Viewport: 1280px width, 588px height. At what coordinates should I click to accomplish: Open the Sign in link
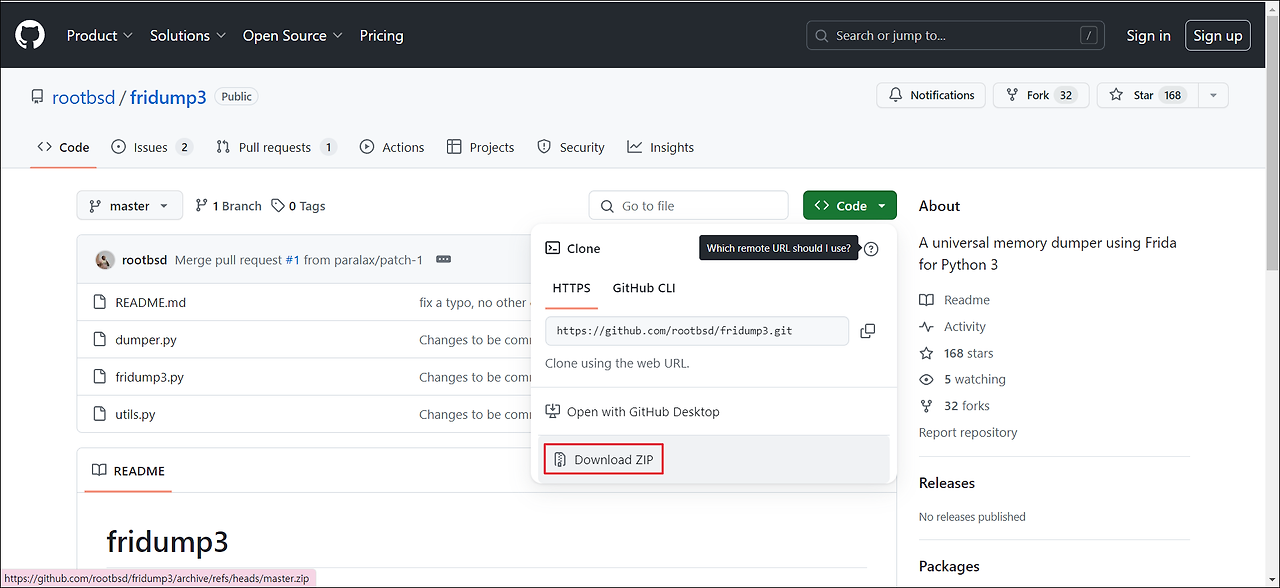pos(1148,35)
